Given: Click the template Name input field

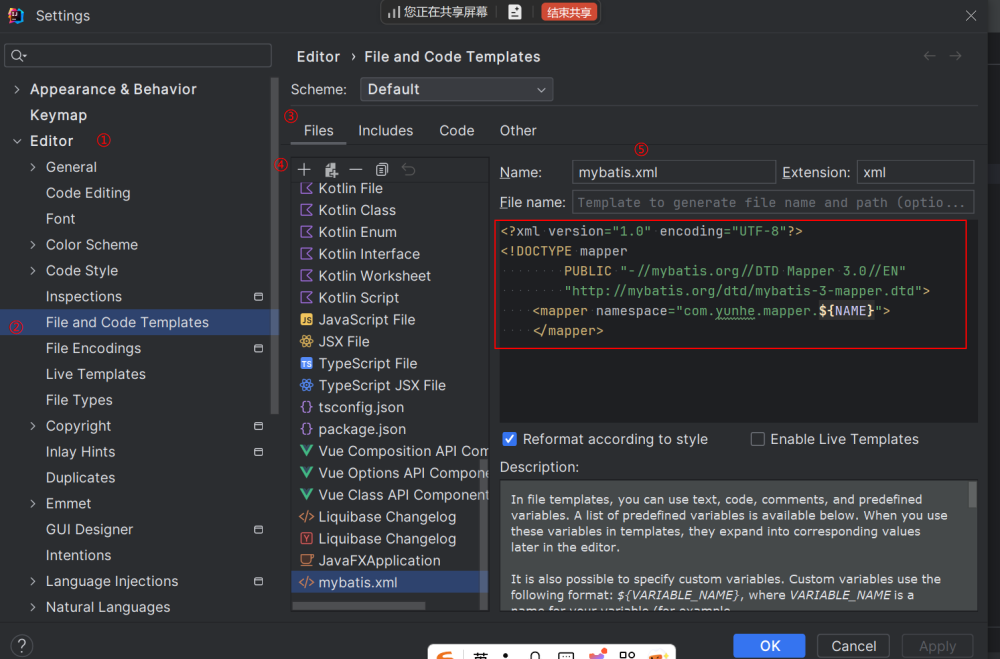Looking at the screenshot, I should pos(673,172).
